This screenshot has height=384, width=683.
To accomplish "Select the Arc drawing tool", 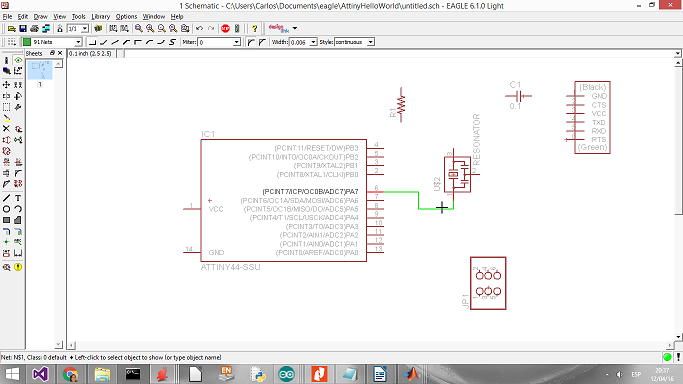I will (x=18, y=209).
